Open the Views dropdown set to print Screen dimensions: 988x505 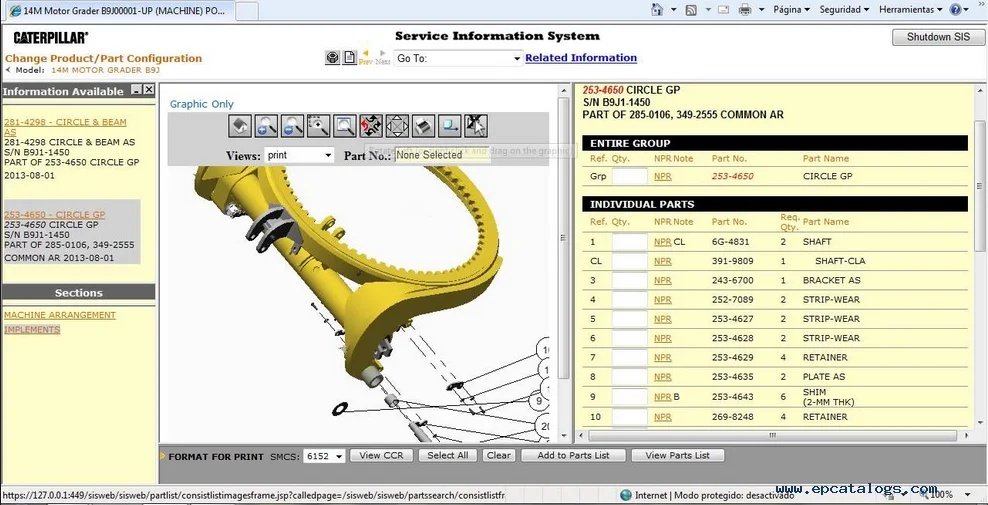[299, 155]
